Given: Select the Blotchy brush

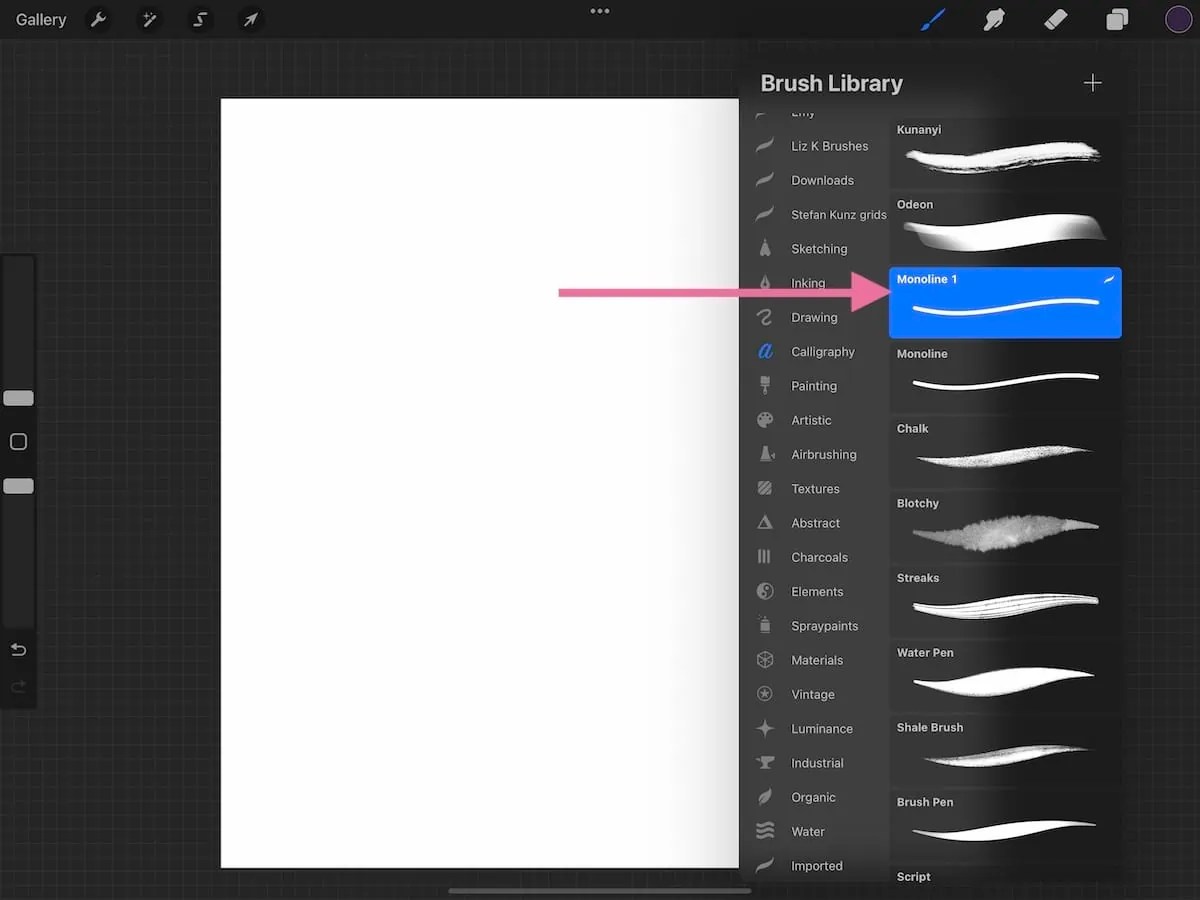Looking at the screenshot, I should click(1004, 525).
